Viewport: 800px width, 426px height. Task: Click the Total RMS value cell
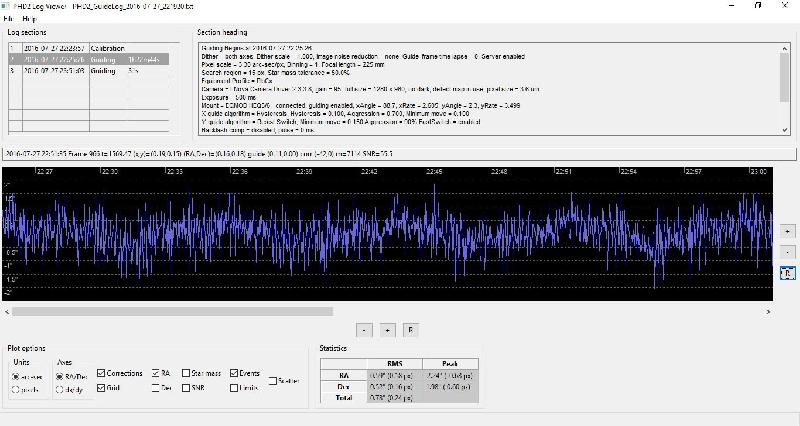[x=394, y=397]
